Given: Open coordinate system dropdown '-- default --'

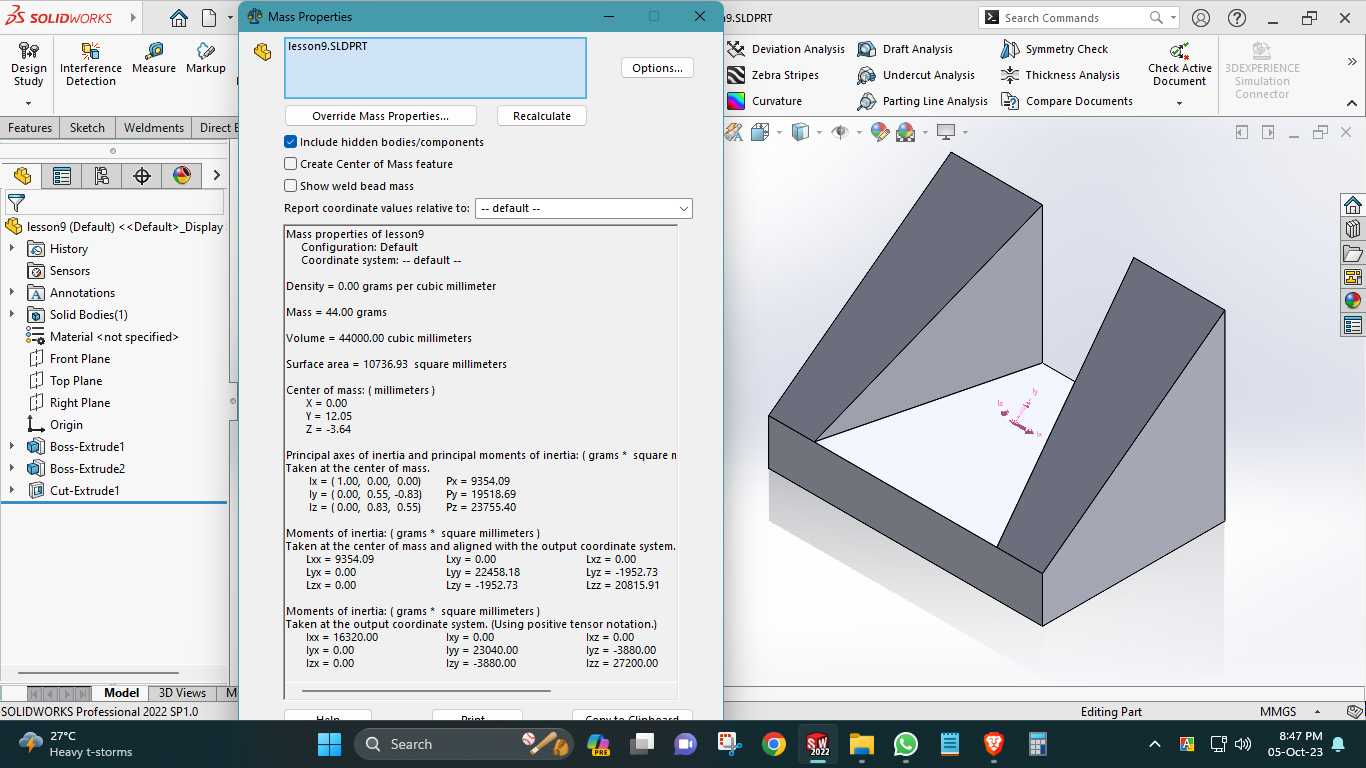Looking at the screenshot, I should click(584, 208).
